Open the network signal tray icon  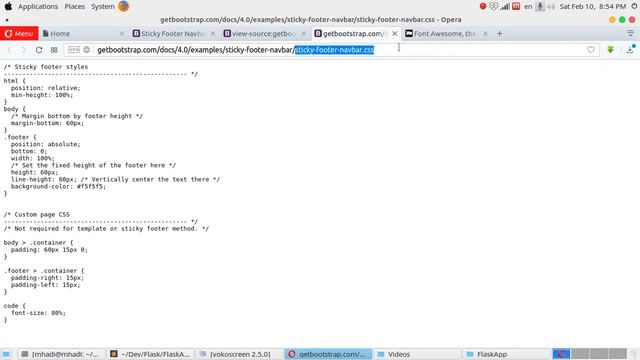pos(505,7)
